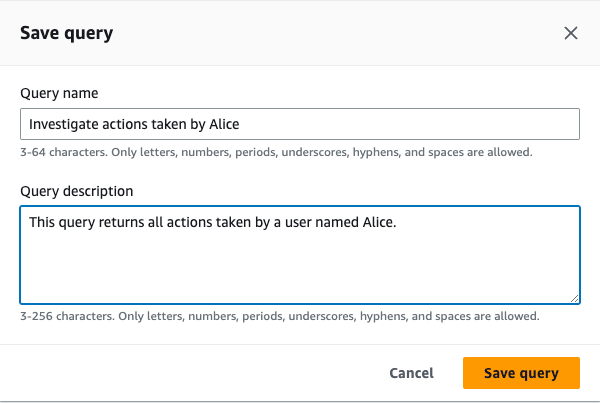This screenshot has width=600, height=403.
Task: Focus the Query description text area
Action: coord(300,254)
